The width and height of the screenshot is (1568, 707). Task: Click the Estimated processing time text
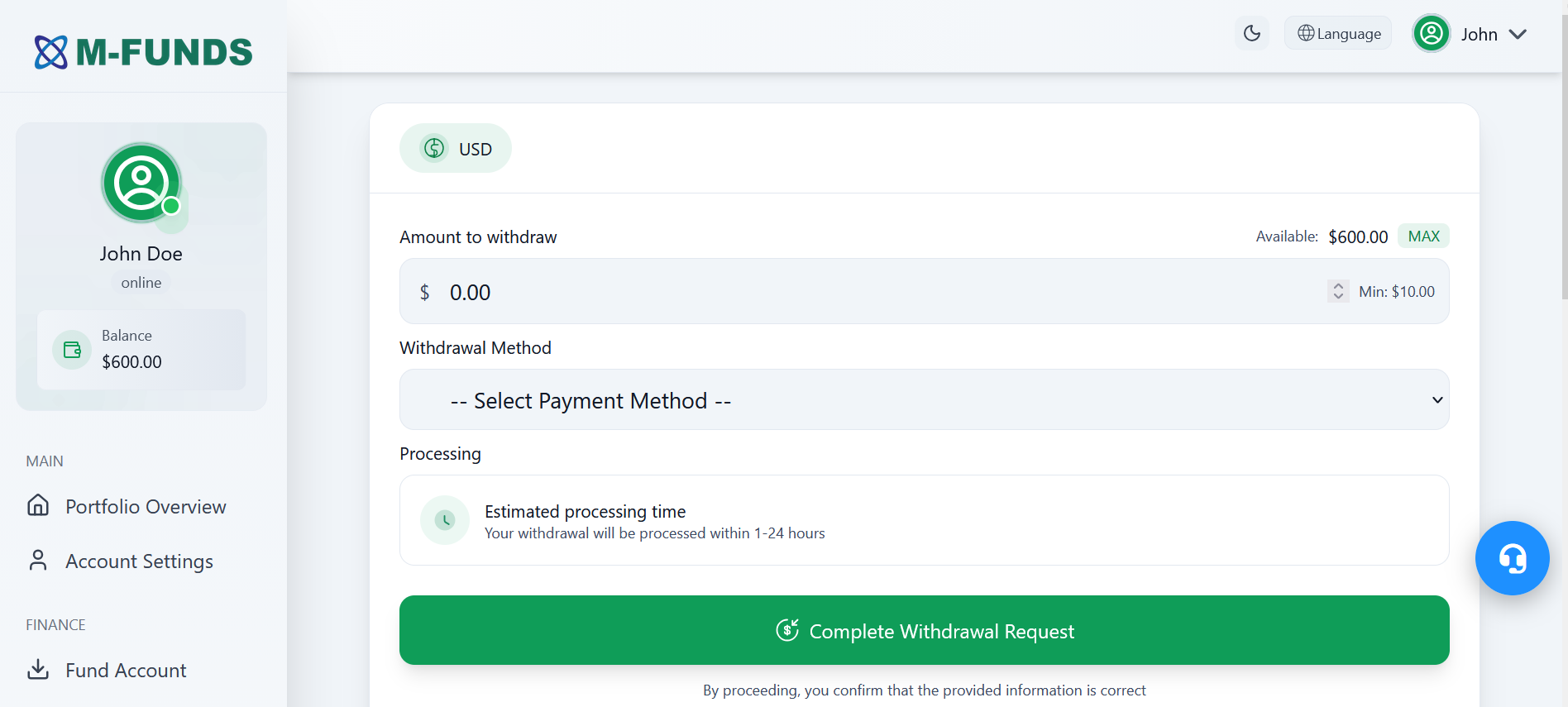586,512
